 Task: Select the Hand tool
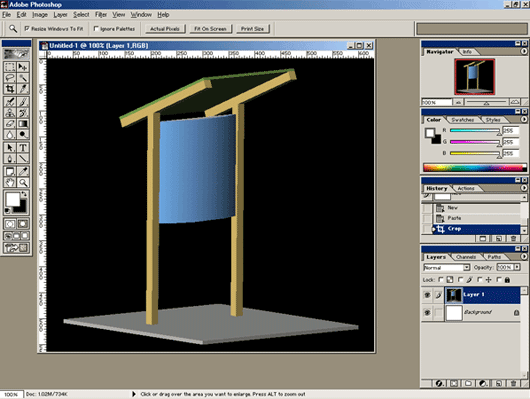pyautogui.click(x=10, y=183)
